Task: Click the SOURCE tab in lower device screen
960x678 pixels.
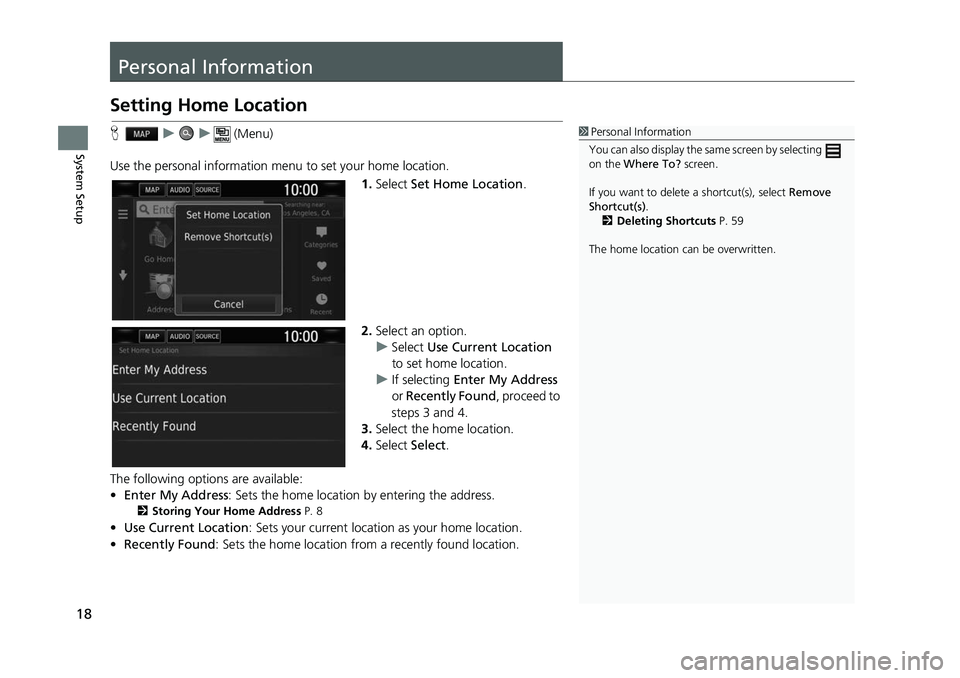Action: coord(207,336)
